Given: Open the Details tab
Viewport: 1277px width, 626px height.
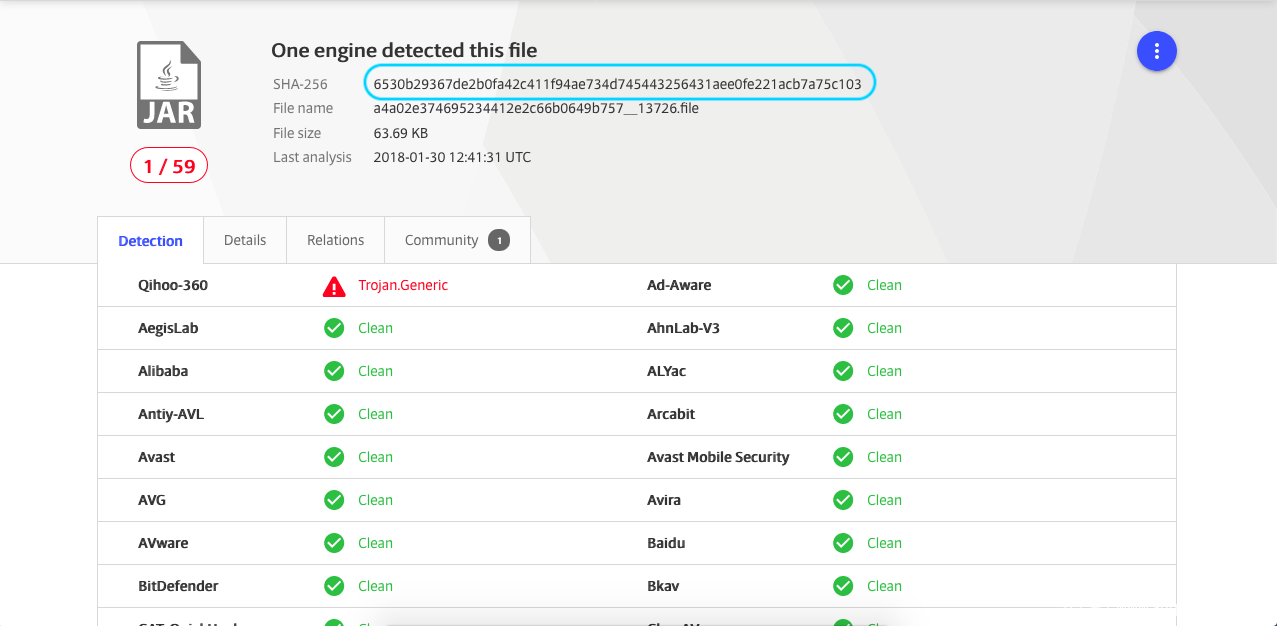Looking at the screenshot, I should [x=245, y=240].
